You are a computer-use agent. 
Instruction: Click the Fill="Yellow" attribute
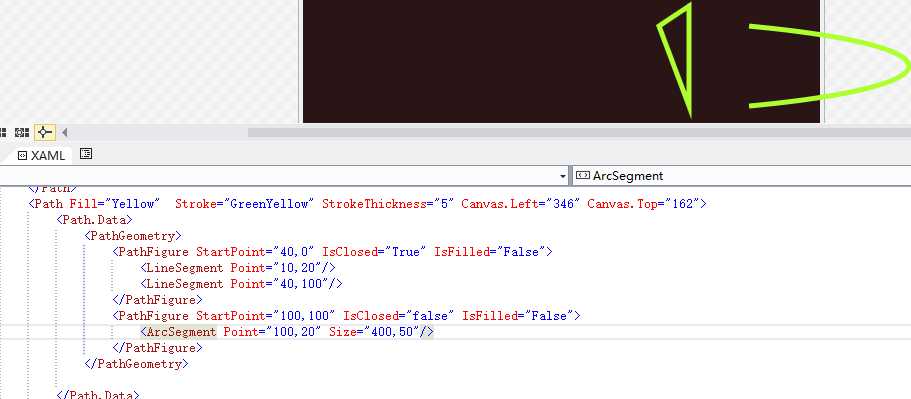114,204
